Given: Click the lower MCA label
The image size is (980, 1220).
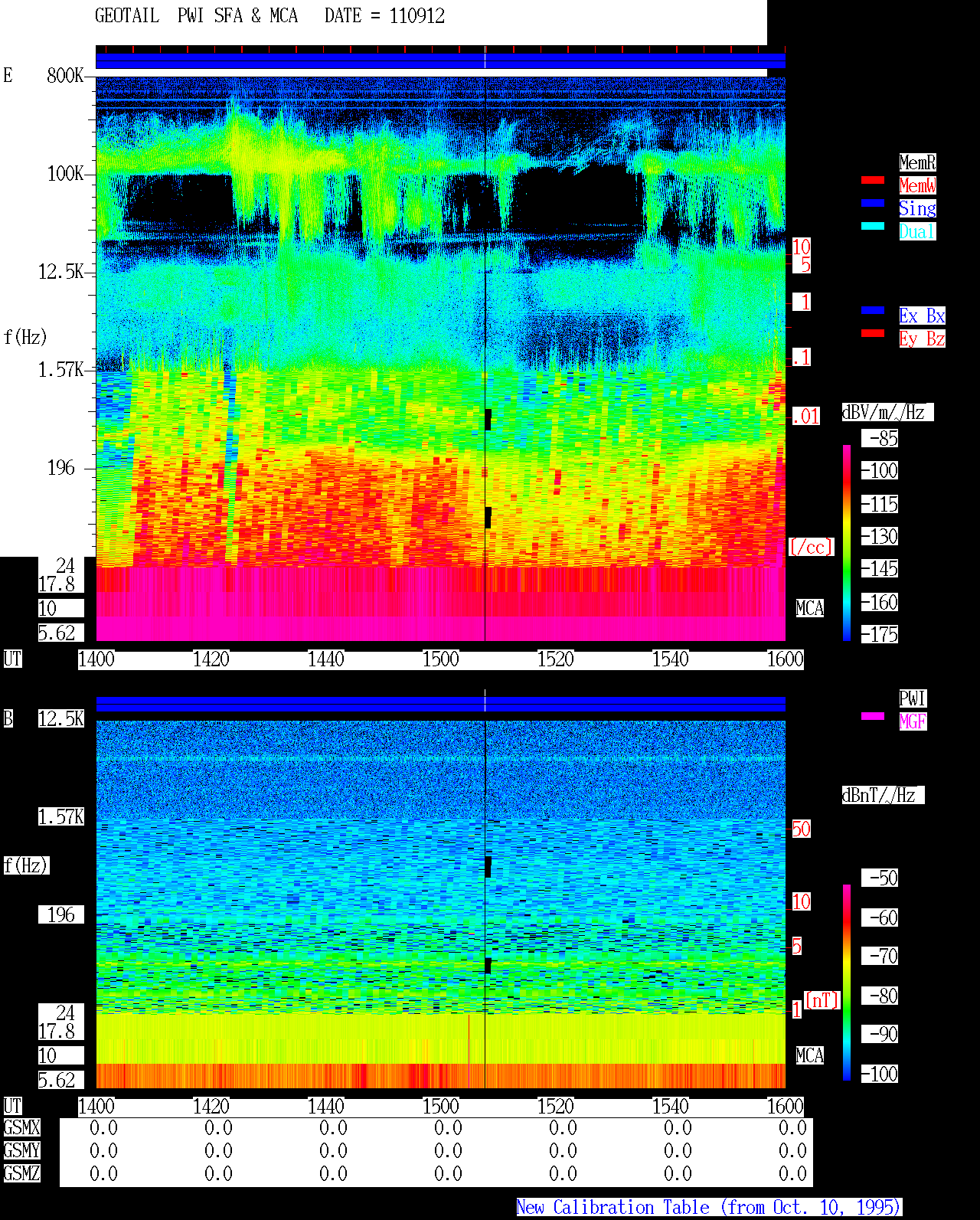Looking at the screenshot, I should pos(810,1056).
